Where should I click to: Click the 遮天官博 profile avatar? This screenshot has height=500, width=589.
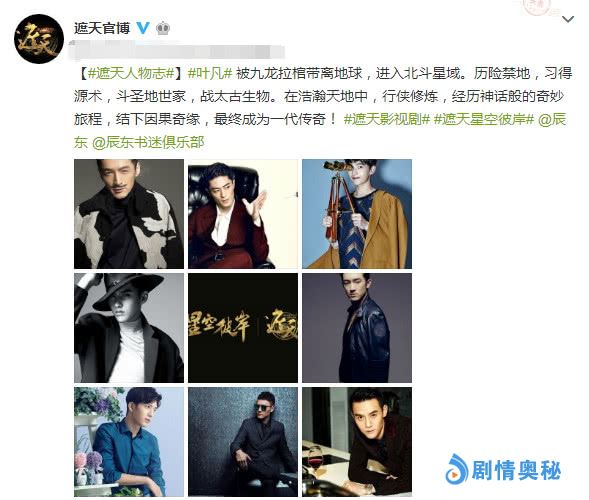pyautogui.click(x=39, y=39)
